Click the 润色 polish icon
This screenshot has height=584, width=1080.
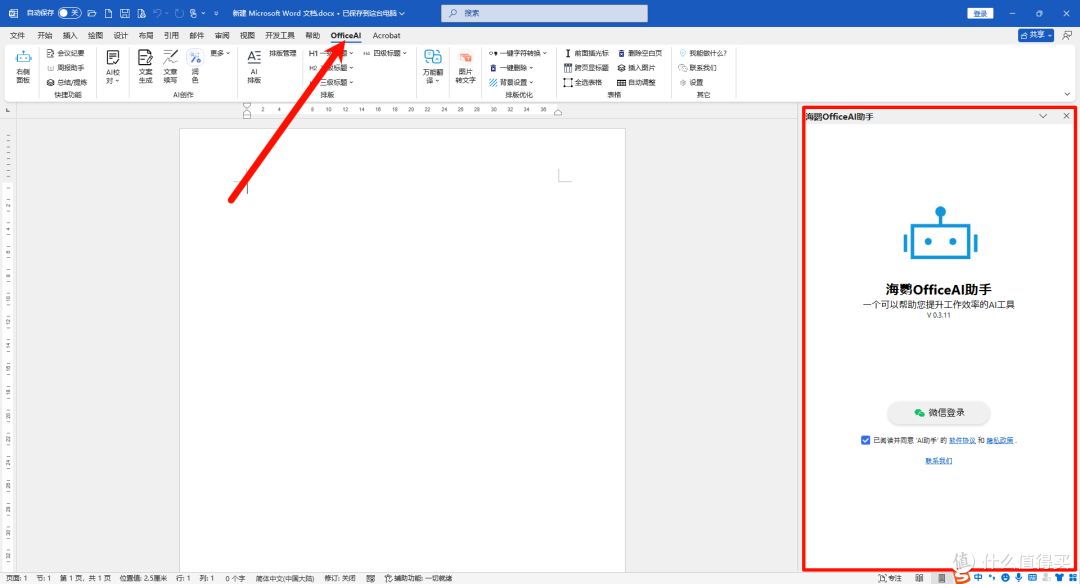[195, 66]
